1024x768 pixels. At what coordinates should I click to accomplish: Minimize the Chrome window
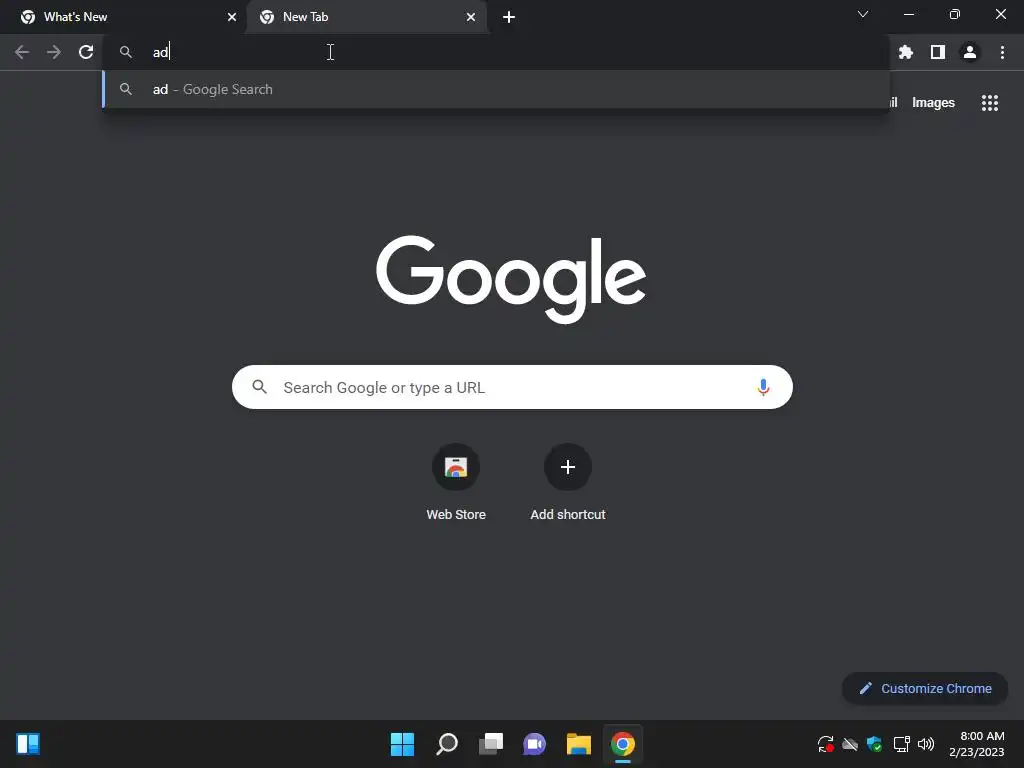909,14
